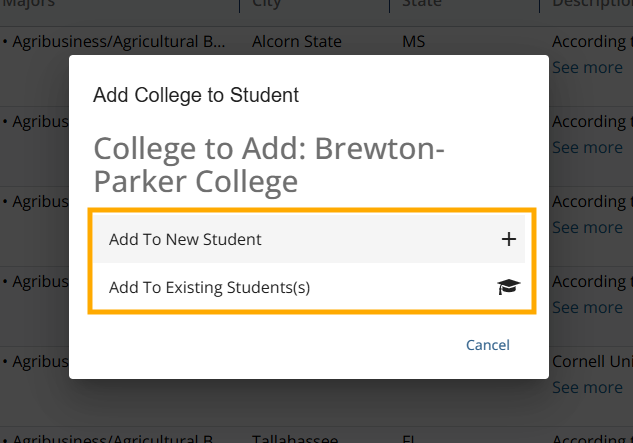Choose Add To Existing Students(s) option

[309, 287]
